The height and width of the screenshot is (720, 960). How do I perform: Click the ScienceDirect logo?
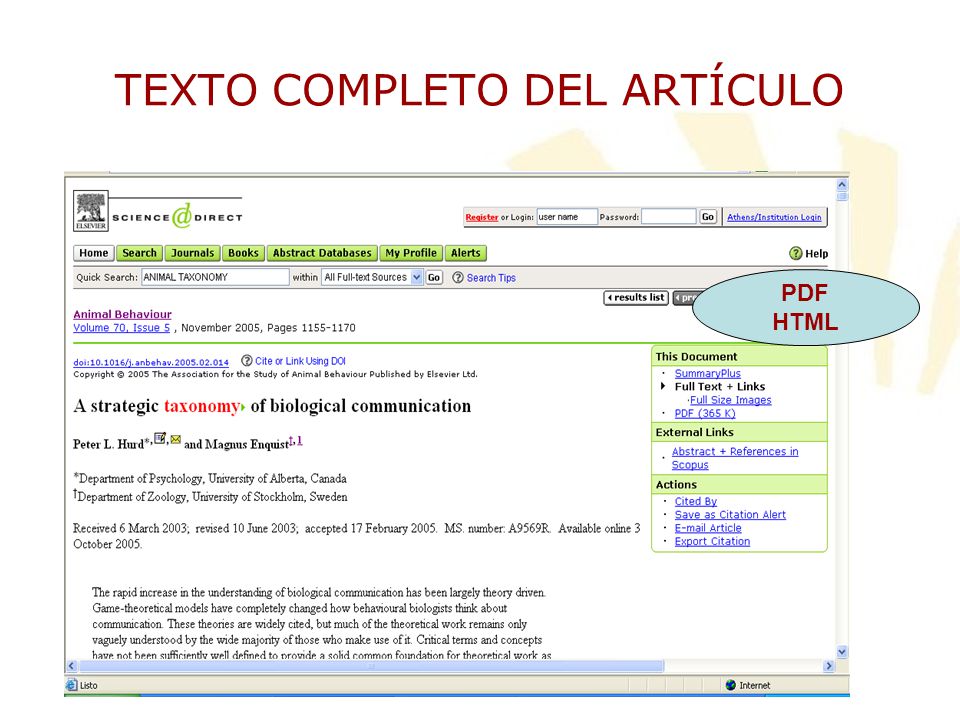(x=177, y=216)
